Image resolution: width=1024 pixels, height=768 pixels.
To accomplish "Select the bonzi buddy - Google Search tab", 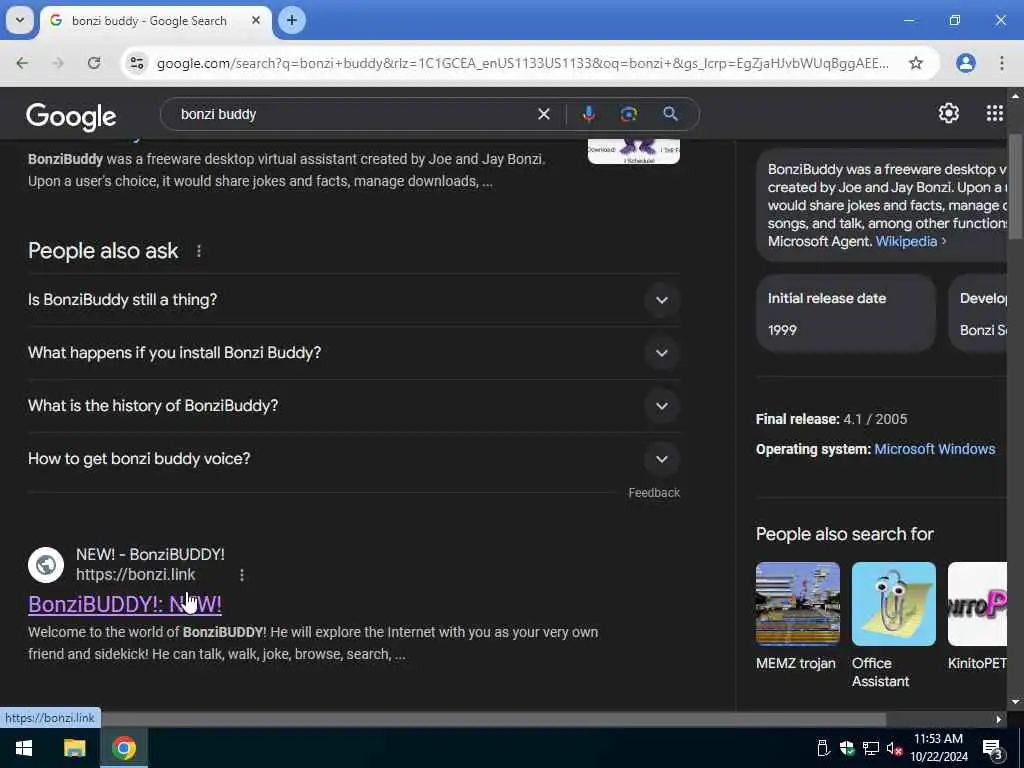I will coord(155,21).
